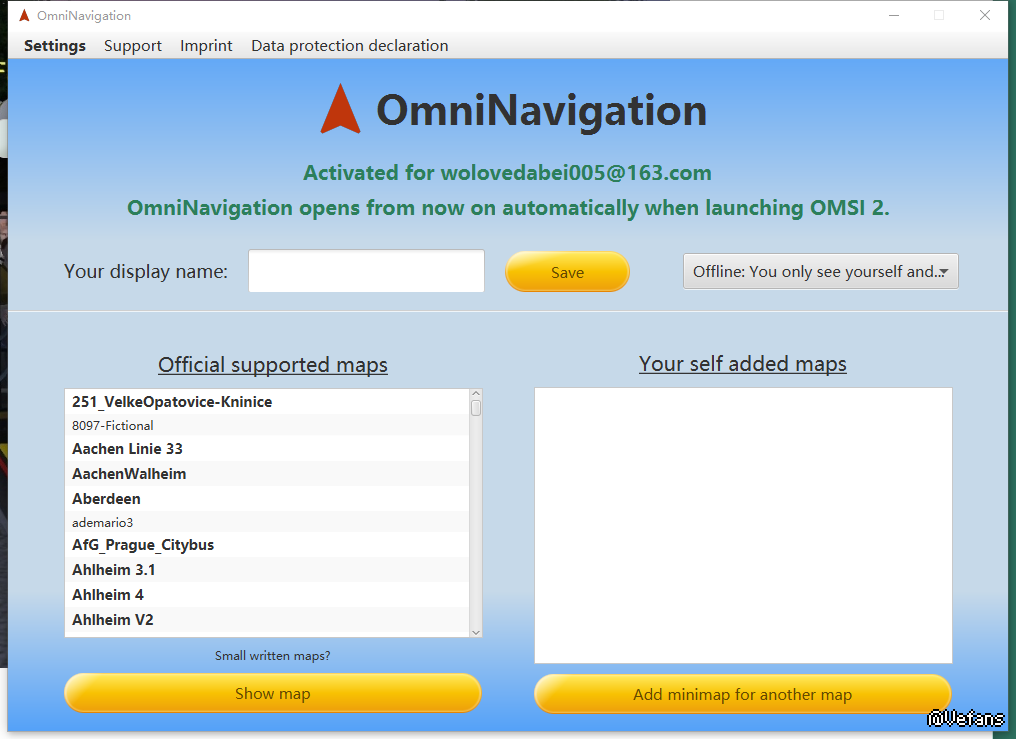1016x739 pixels.
Task: Select Ahlheim V2 map
Action: click(266, 620)
